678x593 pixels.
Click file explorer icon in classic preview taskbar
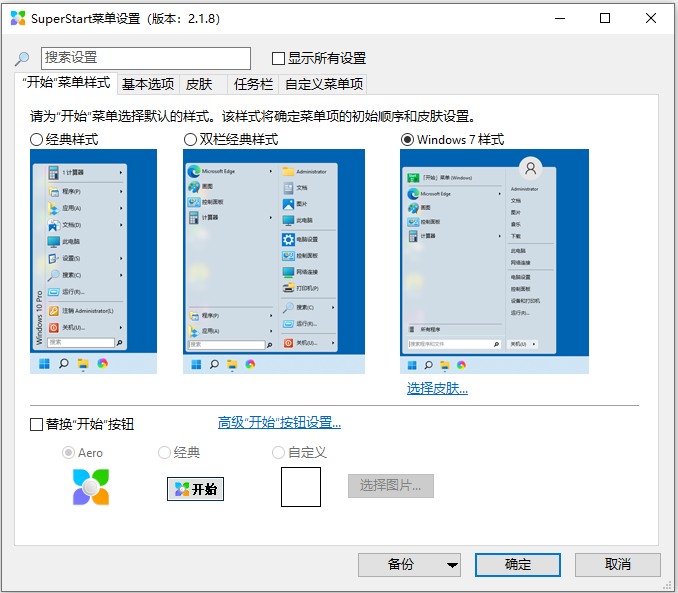83,364
